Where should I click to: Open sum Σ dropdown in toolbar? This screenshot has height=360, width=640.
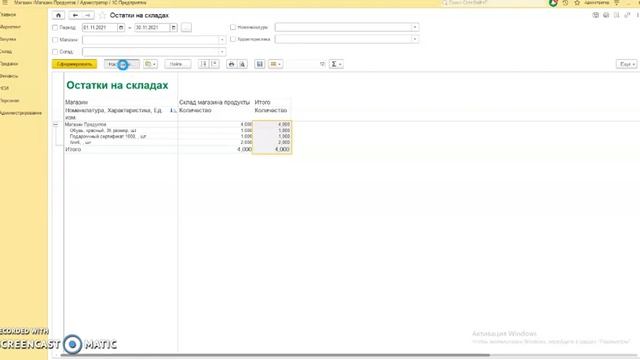(x=336, y=64)
